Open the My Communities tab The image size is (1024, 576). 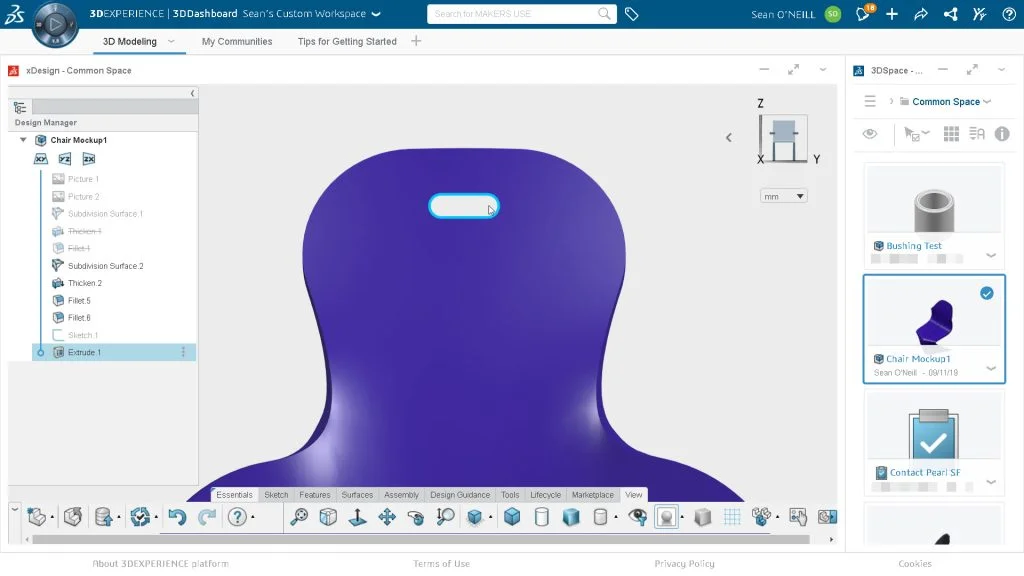pos(237,41)
